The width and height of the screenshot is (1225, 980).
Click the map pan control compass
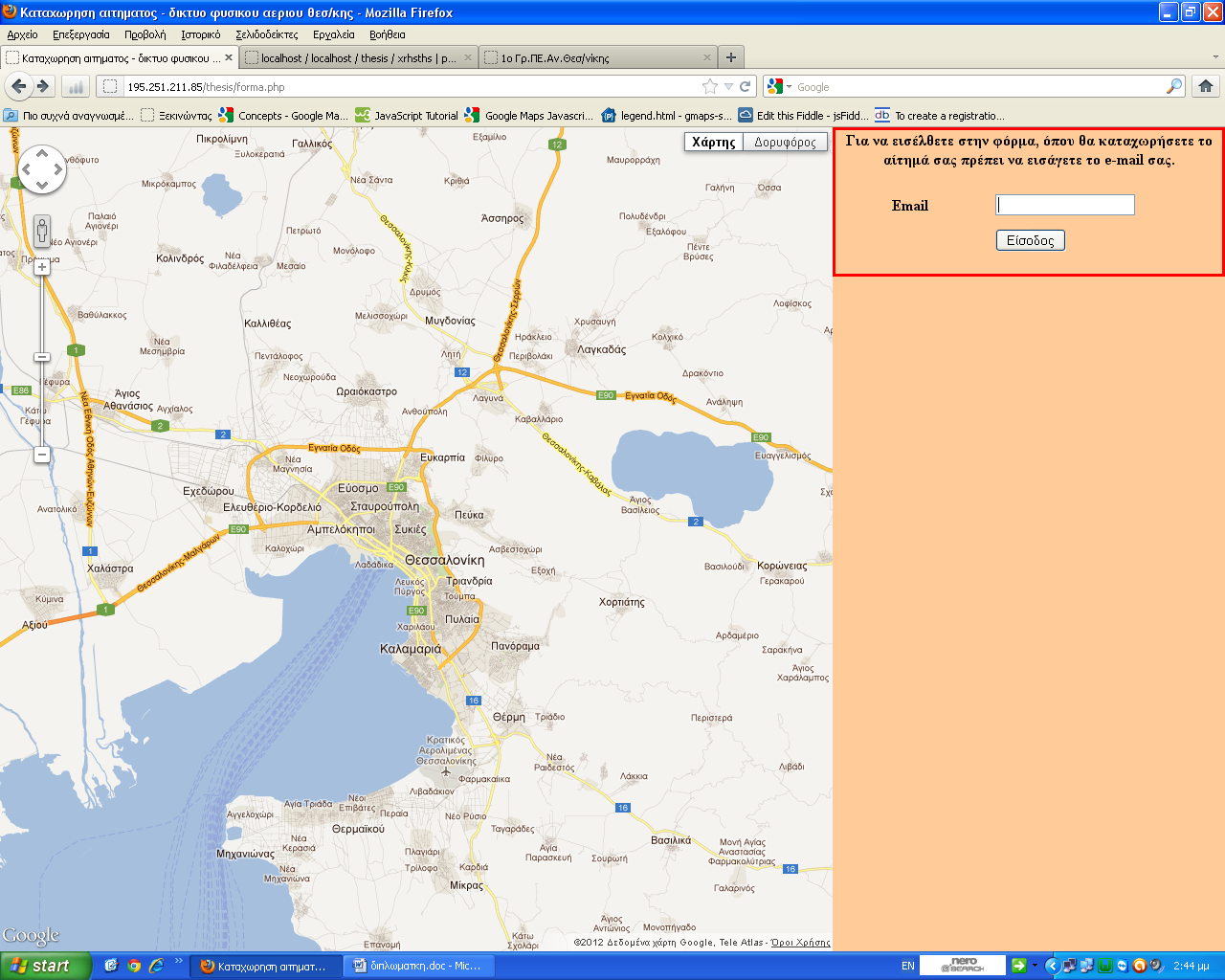point(42,169)
